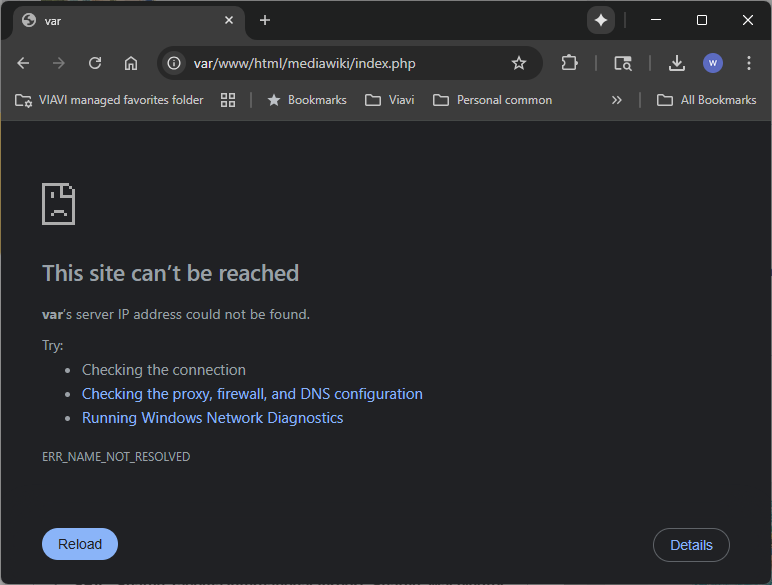
Task: Open a new tab with plus button
Action: pyautogui.click(x=265, y=20)
